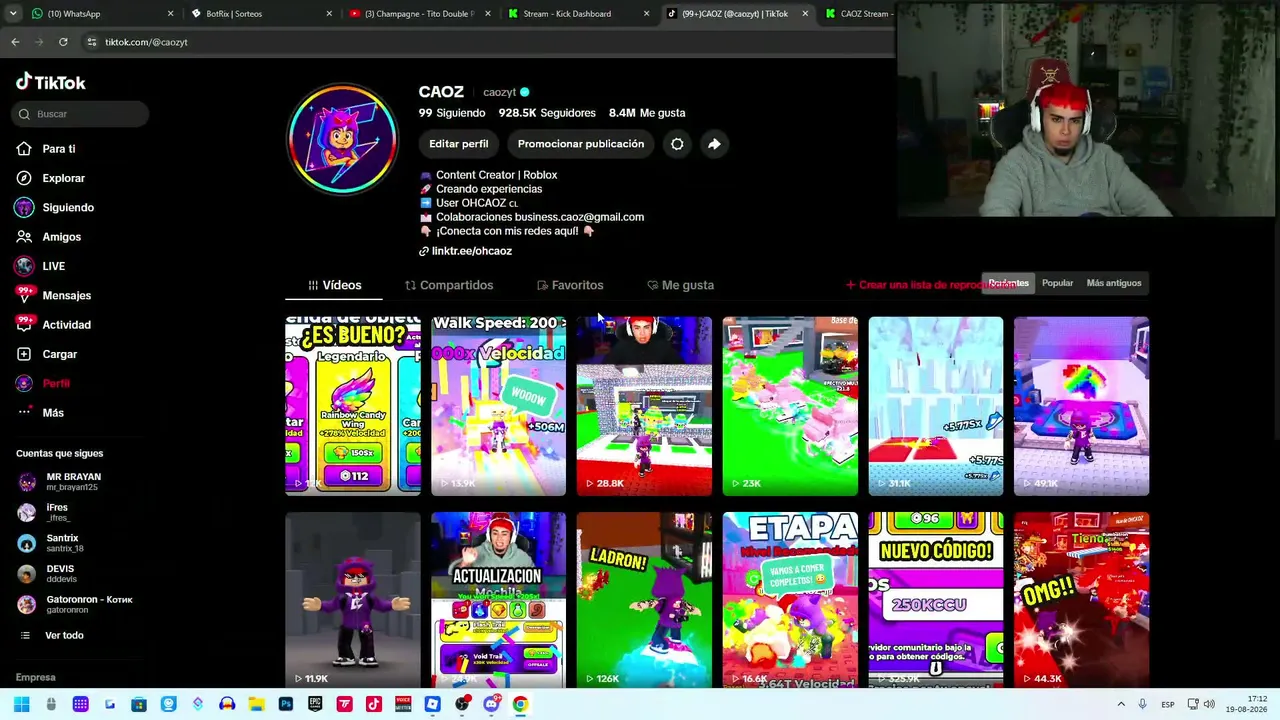Go back in browser history
The height and width of the screenshot is (720, 1280).
point(15,42)
